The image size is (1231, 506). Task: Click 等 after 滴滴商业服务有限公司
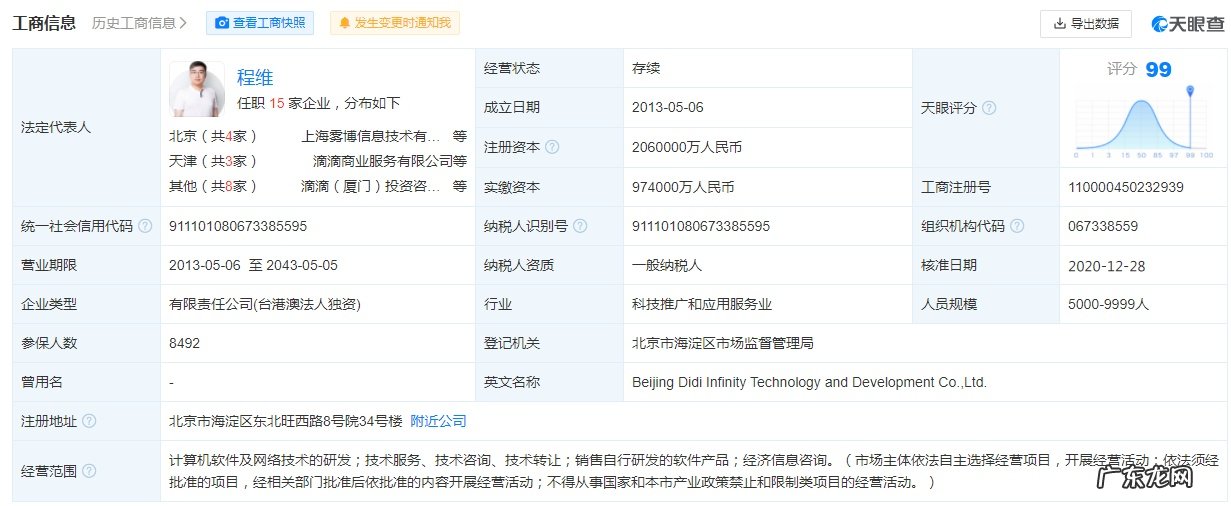460,161
